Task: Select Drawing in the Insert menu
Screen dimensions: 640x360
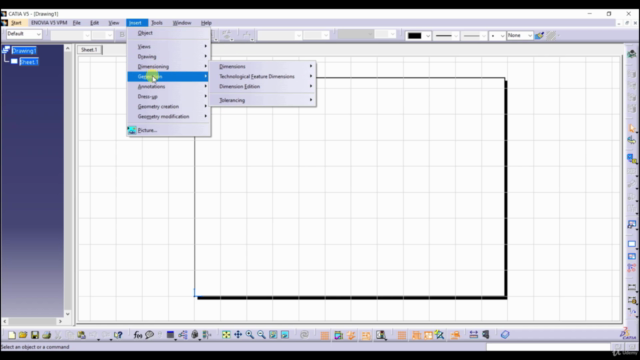Action: pyautogui.click(x=169, y=56)
